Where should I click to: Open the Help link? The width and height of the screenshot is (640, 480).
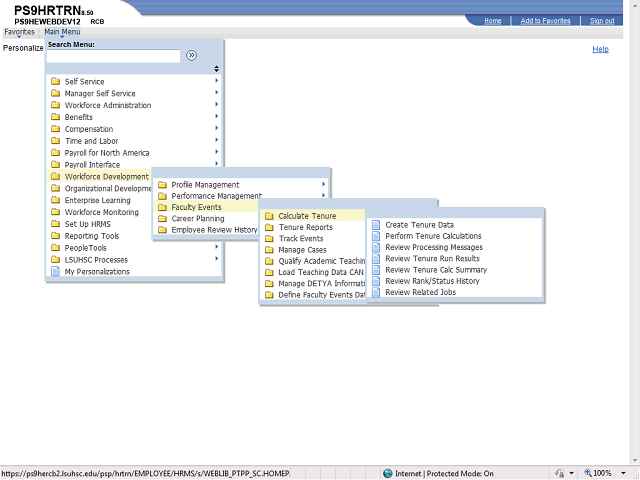[600, 49]
